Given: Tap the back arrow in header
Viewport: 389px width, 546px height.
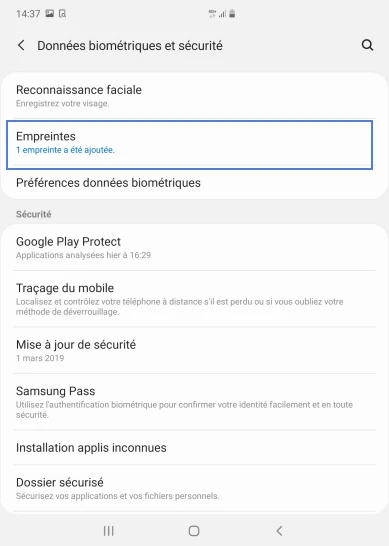Looking at the screenshot, I should tap(21, 45).
